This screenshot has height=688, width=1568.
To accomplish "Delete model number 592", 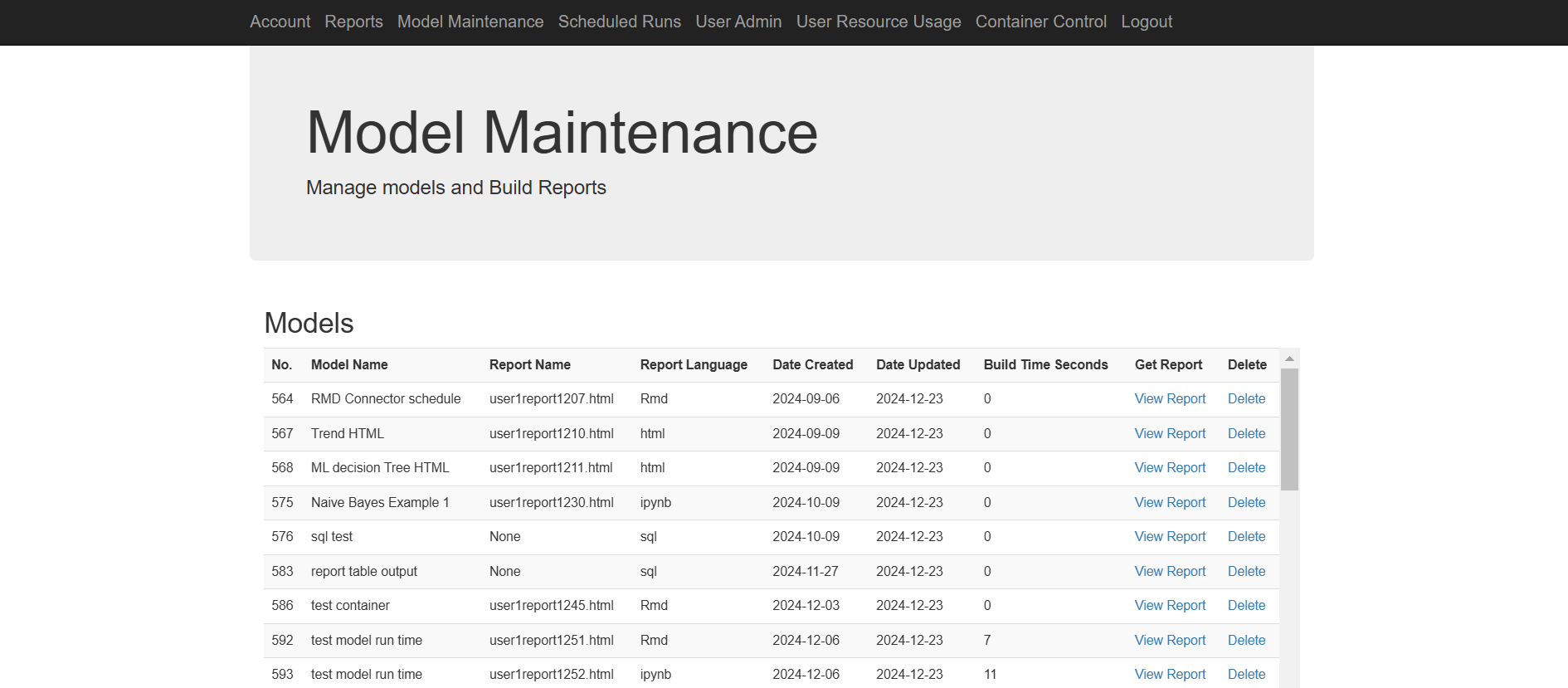I will coord(1245,641).
